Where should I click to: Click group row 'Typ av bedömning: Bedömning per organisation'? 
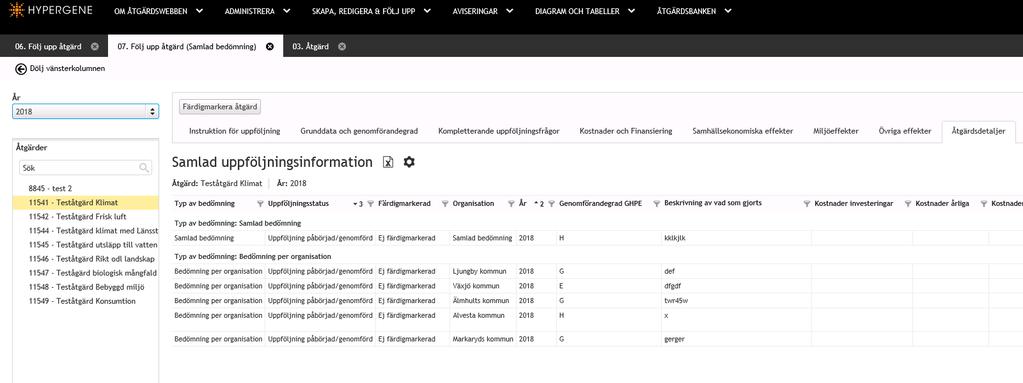click(253, 256)
